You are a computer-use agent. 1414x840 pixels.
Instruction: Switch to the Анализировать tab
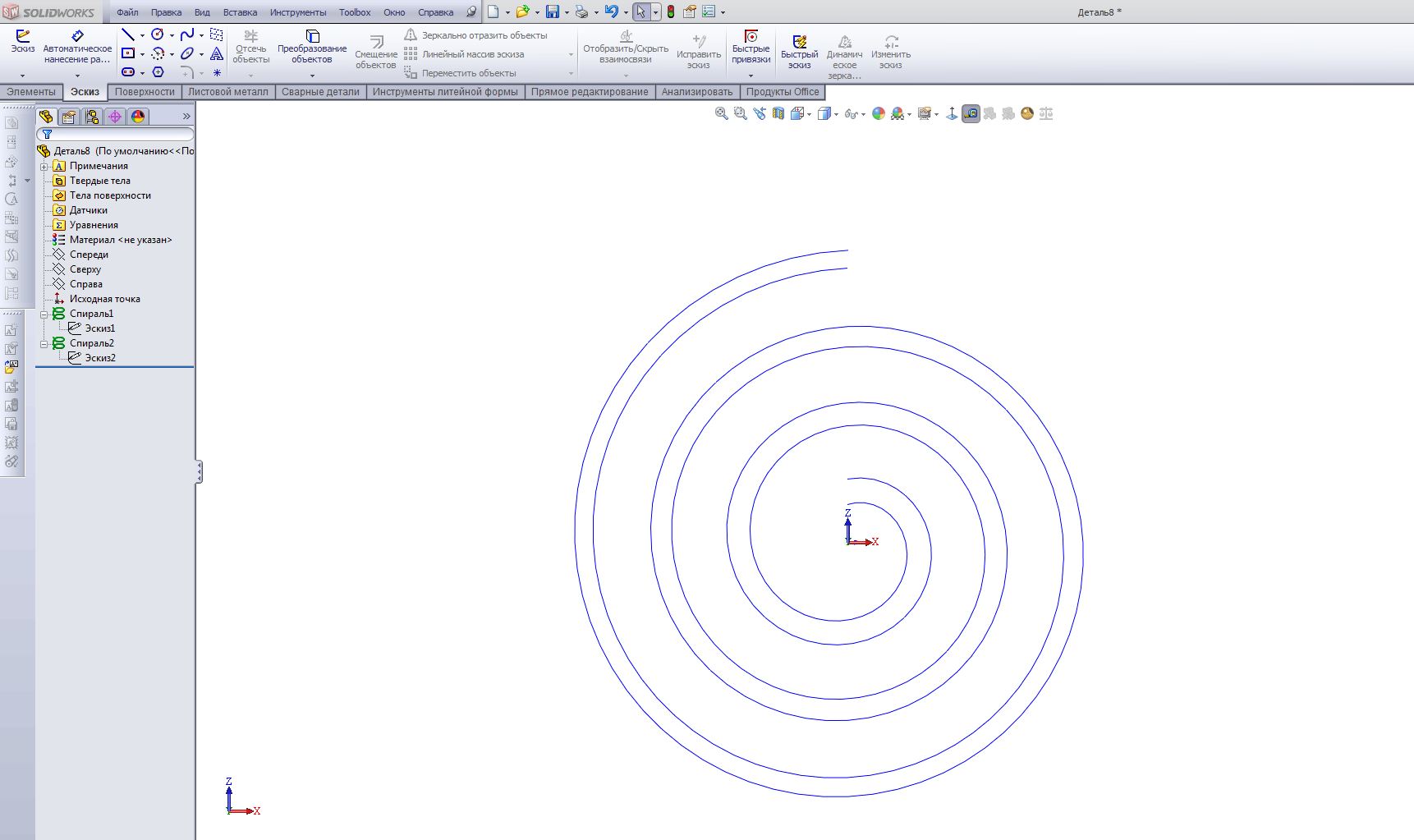point(697,92)
